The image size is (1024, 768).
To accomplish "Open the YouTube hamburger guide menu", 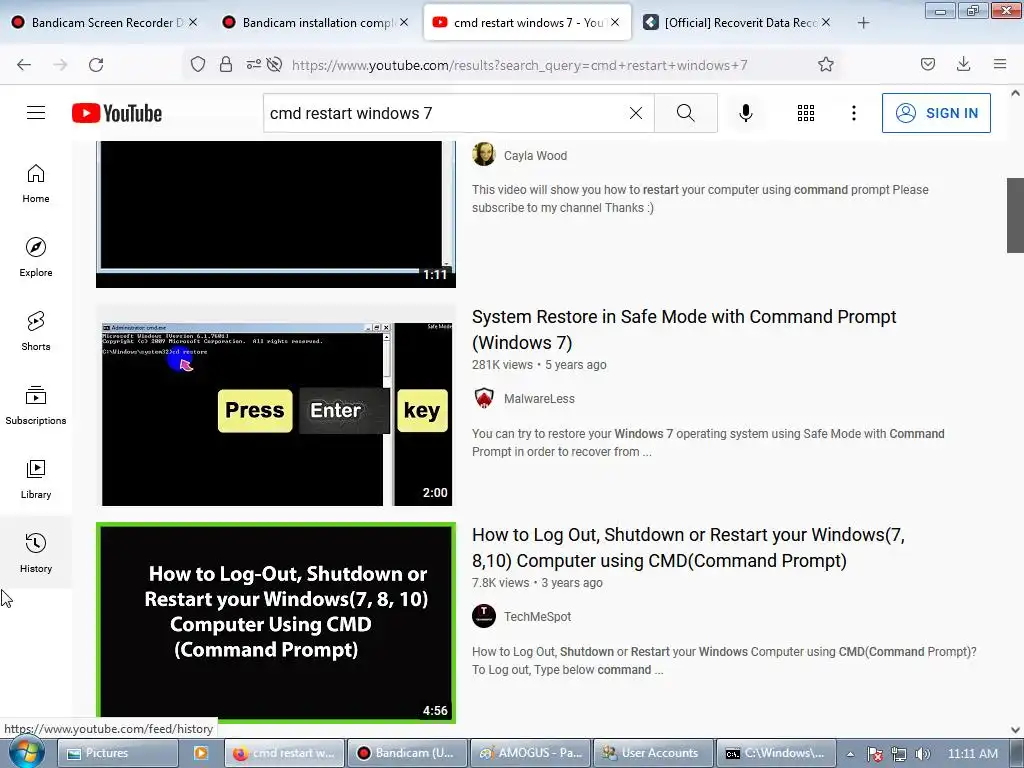I will (36, 113).
